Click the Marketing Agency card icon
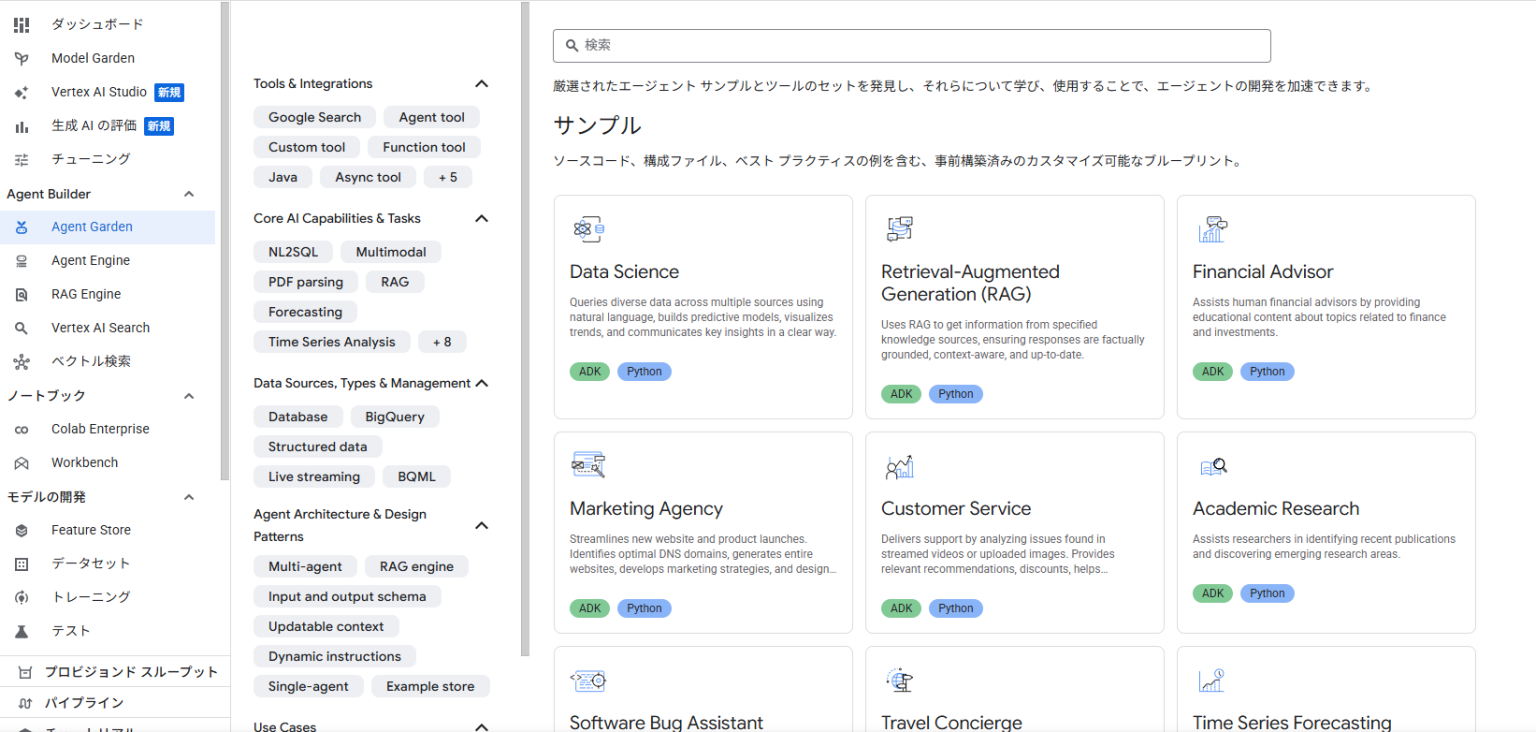This screenshot has height=732, width=1536. pos(589,465)
